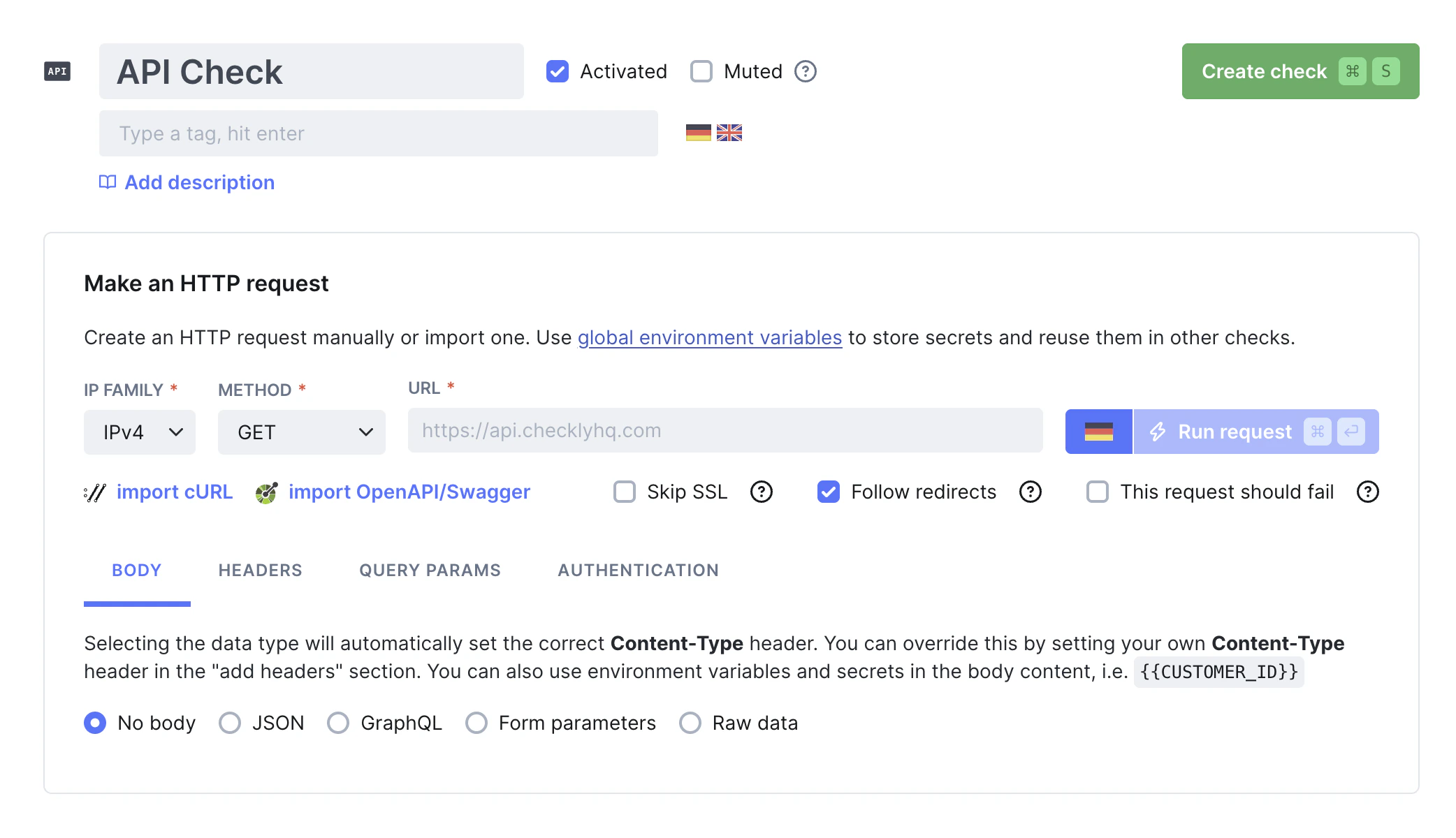Select the JSON body type
This screenshot has height=838, width=1456.
(229, 723)
